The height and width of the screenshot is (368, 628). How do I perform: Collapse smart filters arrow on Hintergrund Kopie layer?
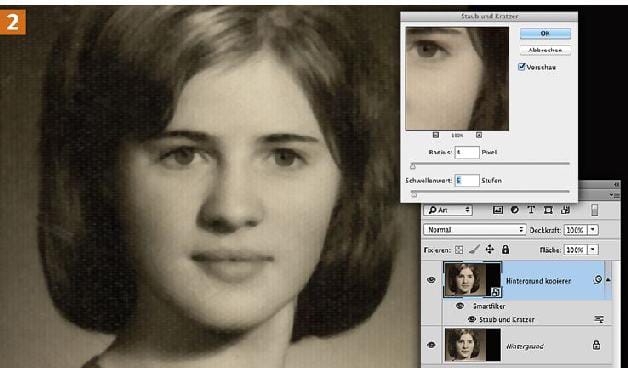click(x=608, y=280)
